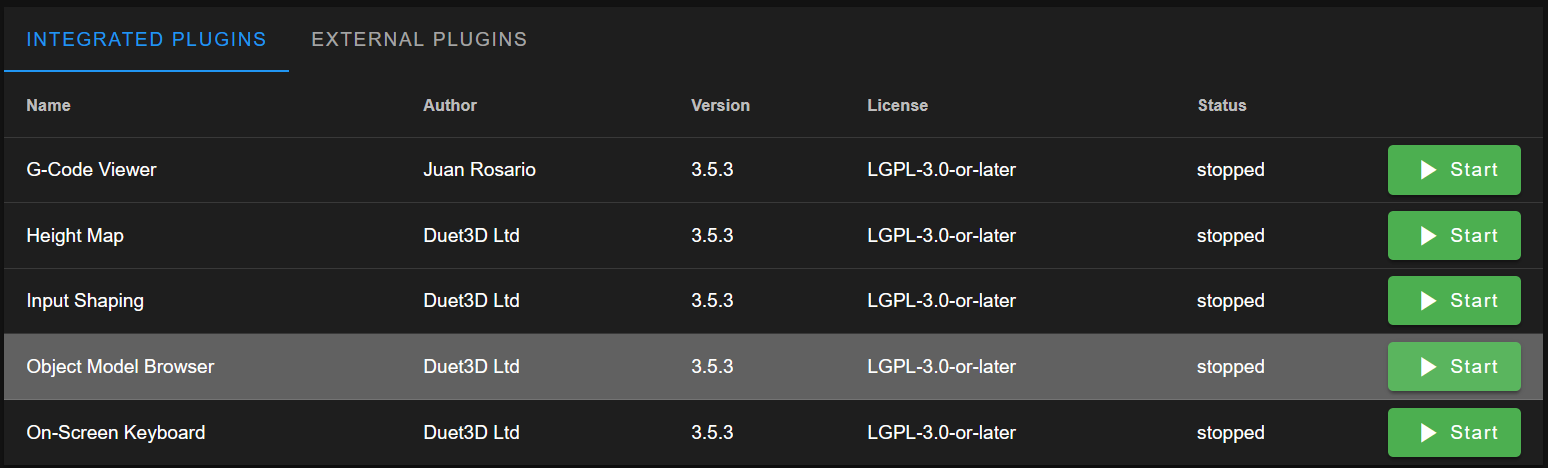1548x468 pixels.
Task: Click Duet3D Ltd in Input Shaping row
Action: click(471, 301)
